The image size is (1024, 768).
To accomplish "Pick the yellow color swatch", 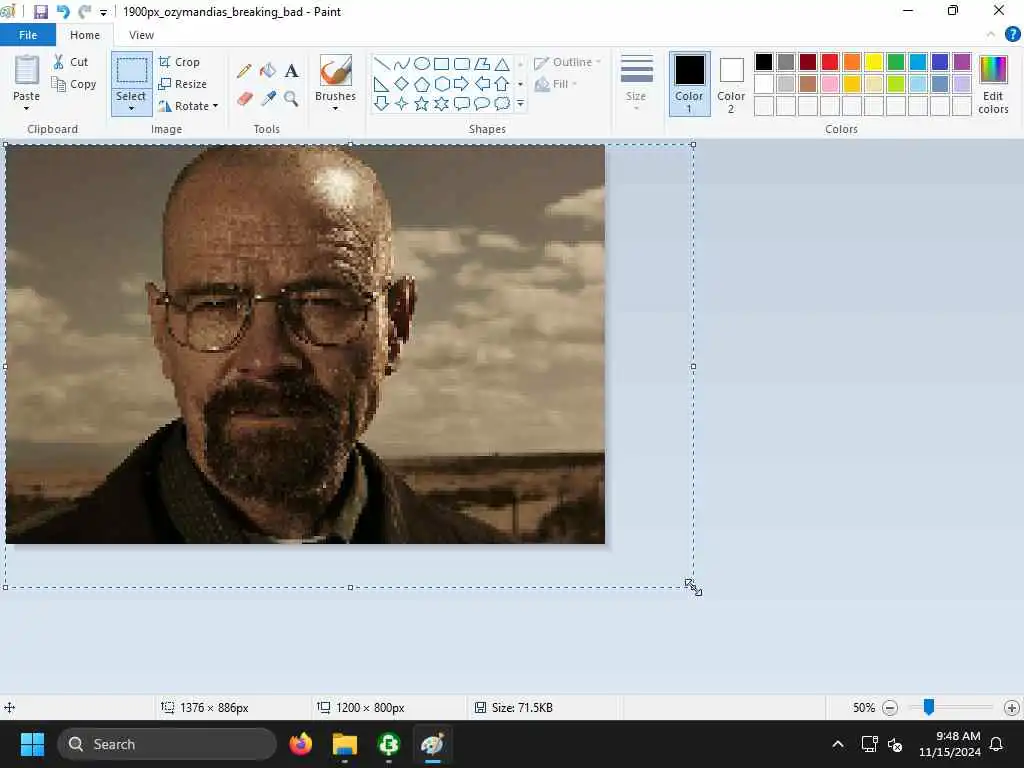I will coord(874,62).
